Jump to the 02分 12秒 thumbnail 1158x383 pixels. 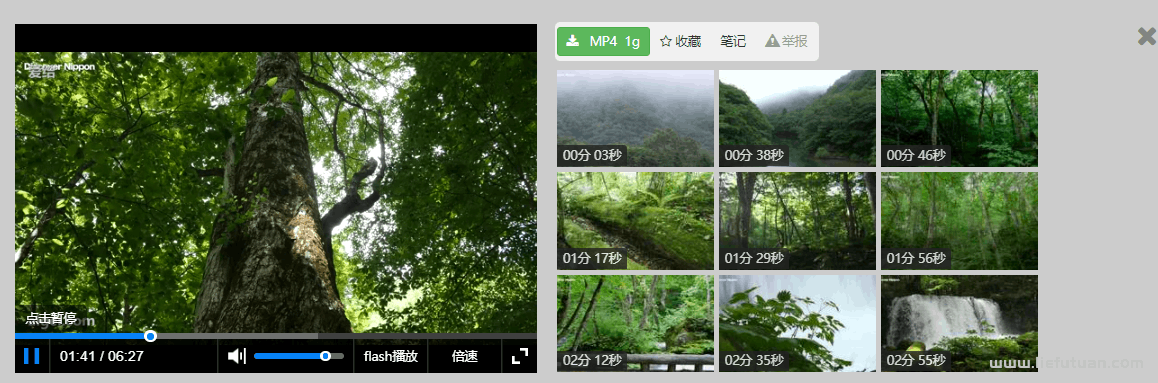635,323
